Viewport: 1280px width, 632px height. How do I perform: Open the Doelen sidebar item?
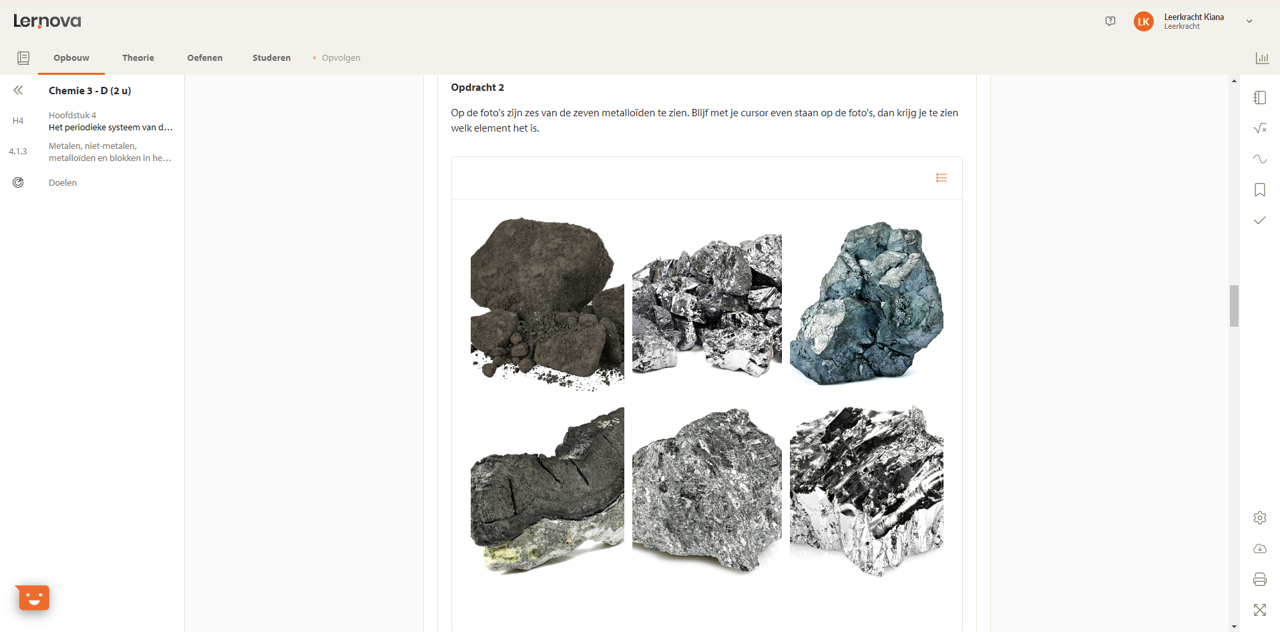(62, 183)
